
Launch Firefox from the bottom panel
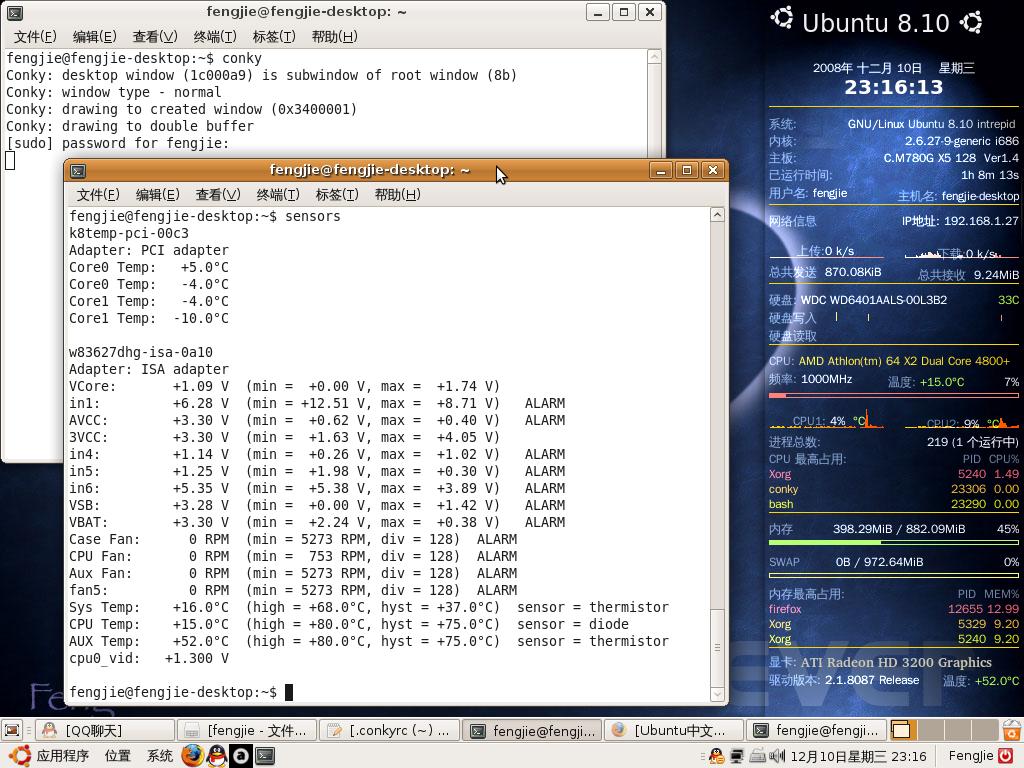pos(192,756)
